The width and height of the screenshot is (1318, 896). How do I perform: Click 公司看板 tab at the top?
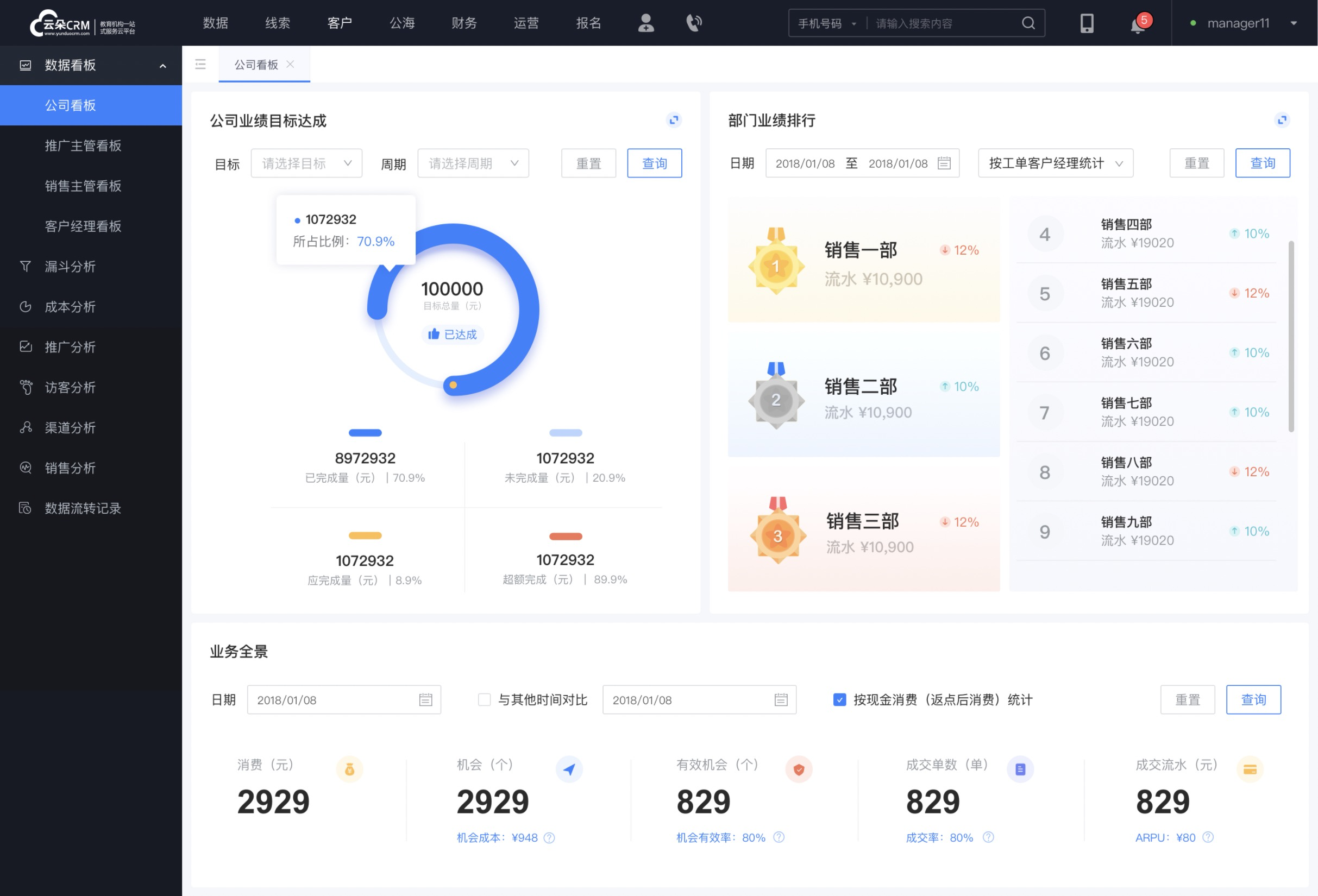coord(254,63)
